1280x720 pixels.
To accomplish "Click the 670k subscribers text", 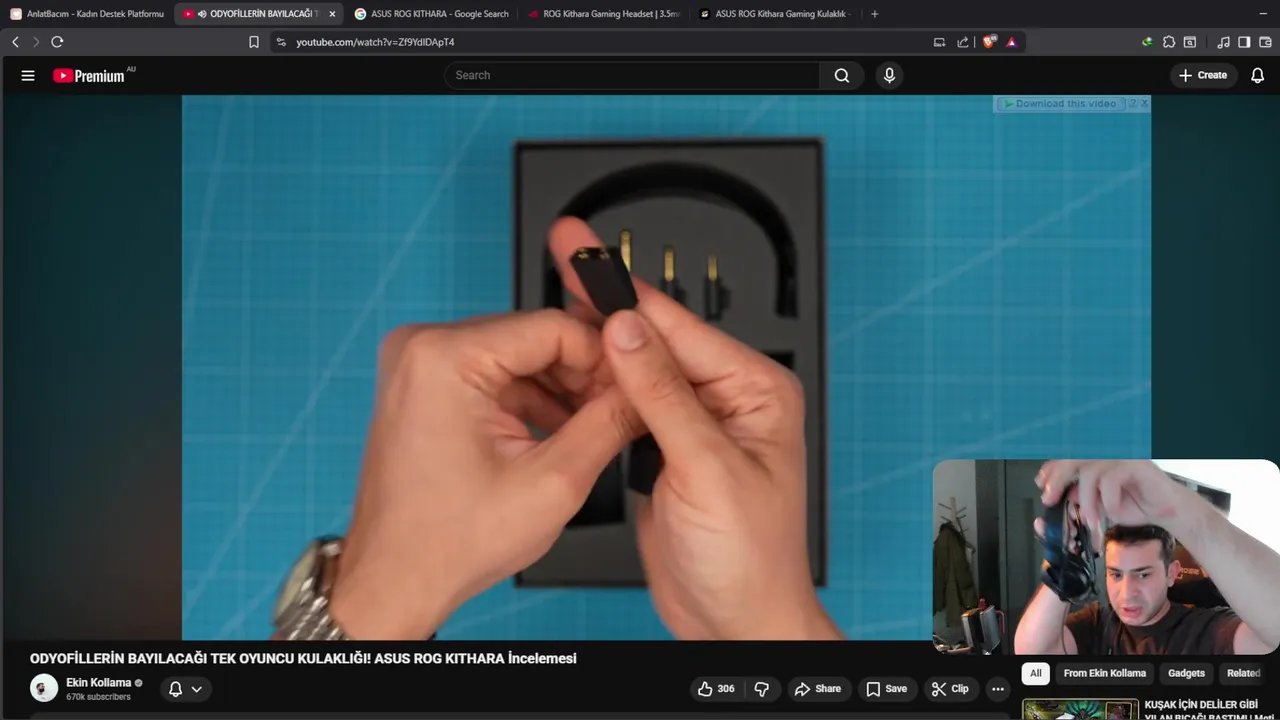I will [x=98, y=697].
